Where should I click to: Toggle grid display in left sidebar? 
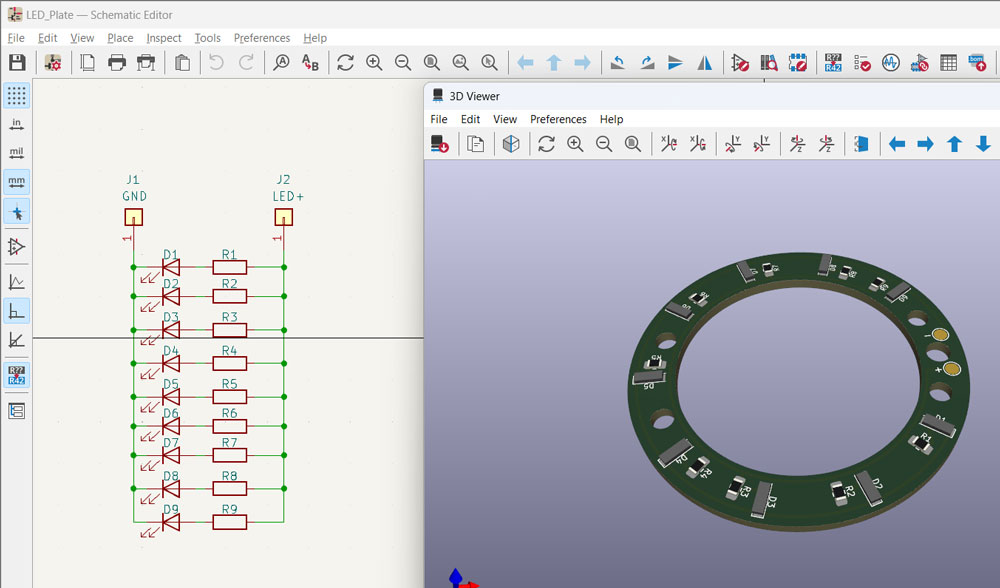coord(17,96)
